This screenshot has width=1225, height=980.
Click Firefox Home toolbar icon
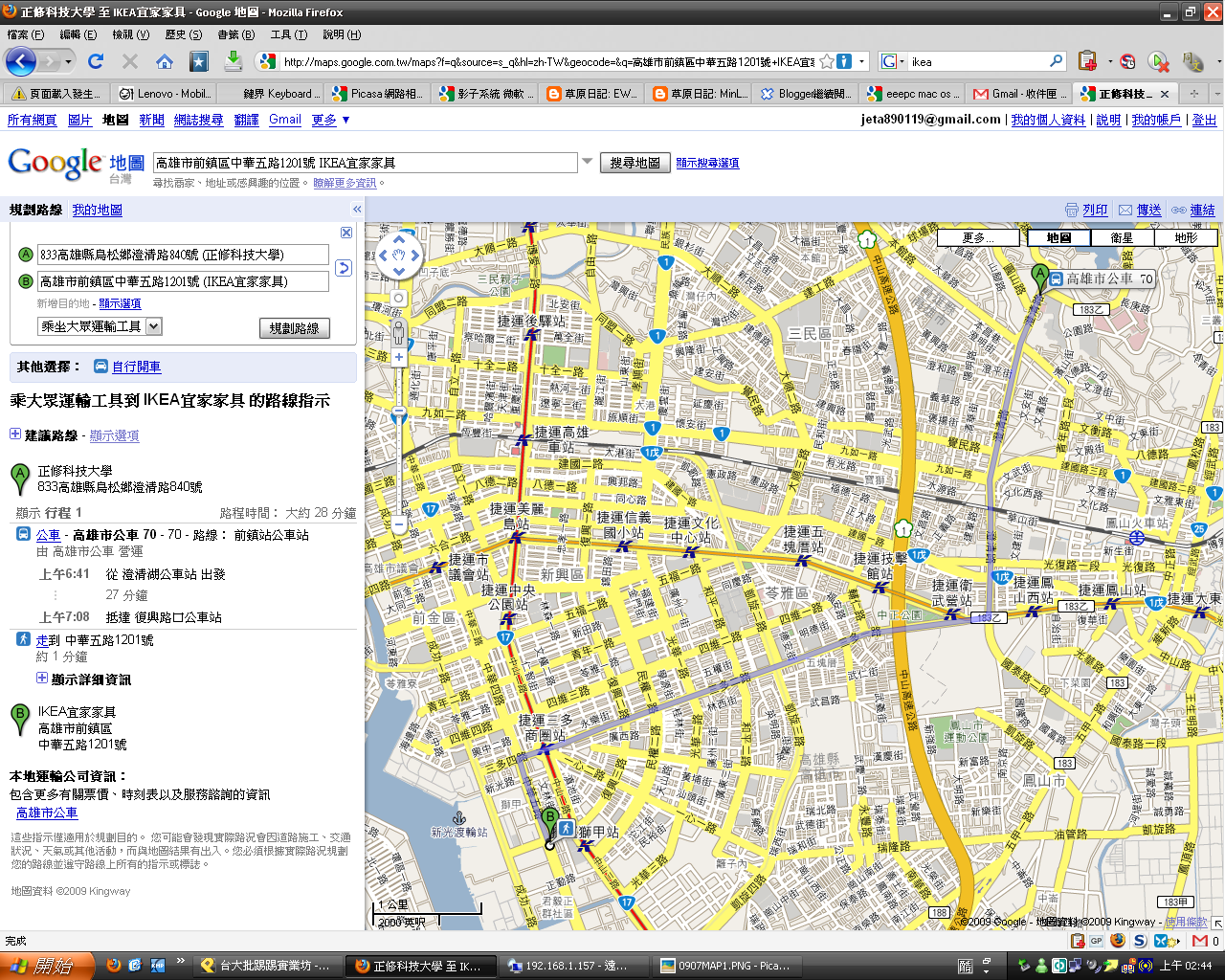coord(165,61)
